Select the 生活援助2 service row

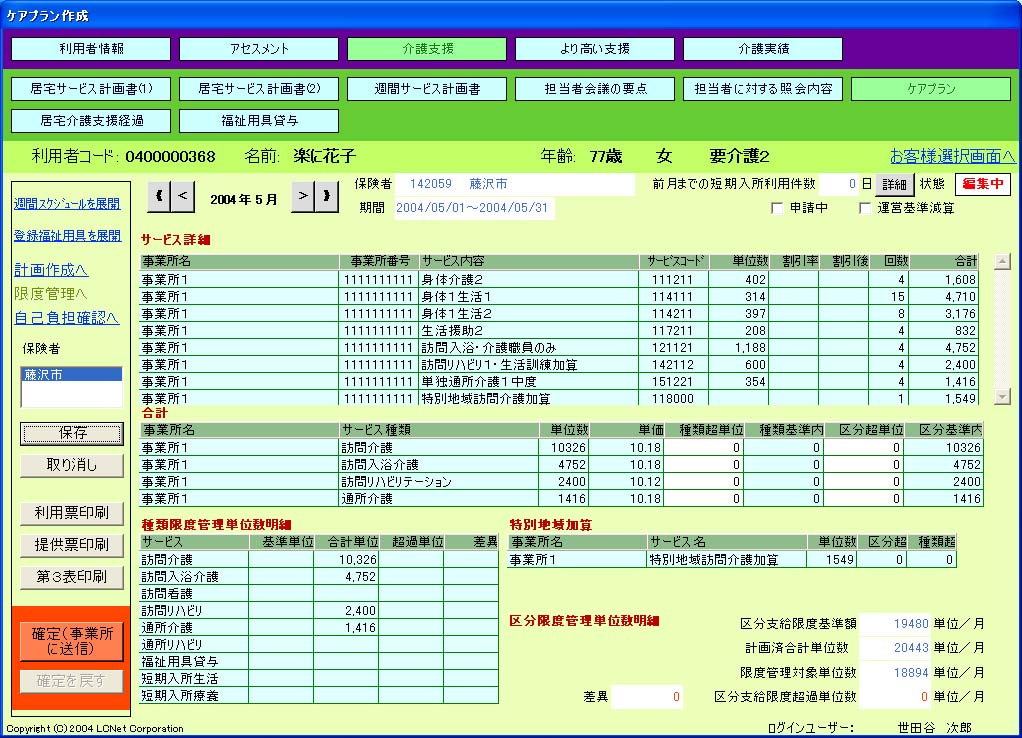tap(558, 331)
